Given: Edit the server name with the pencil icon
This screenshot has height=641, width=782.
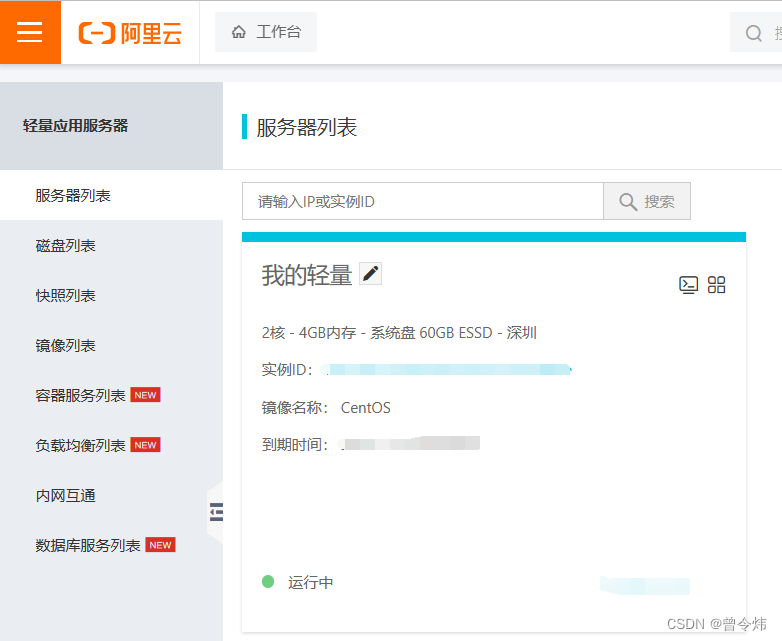Looking at the screenshot, I should point(371,273).
